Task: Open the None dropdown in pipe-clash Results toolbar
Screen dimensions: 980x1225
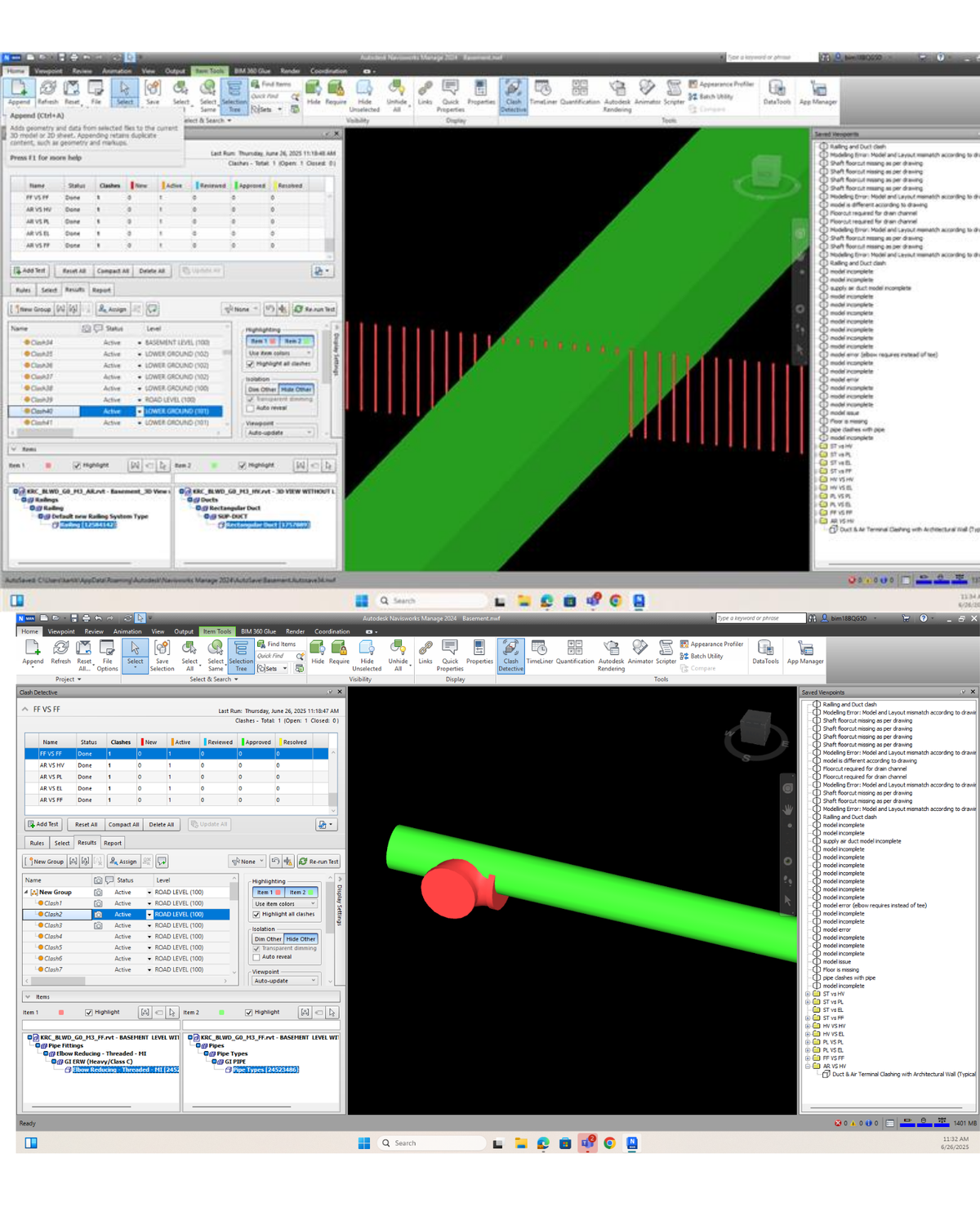Action: 247,862
